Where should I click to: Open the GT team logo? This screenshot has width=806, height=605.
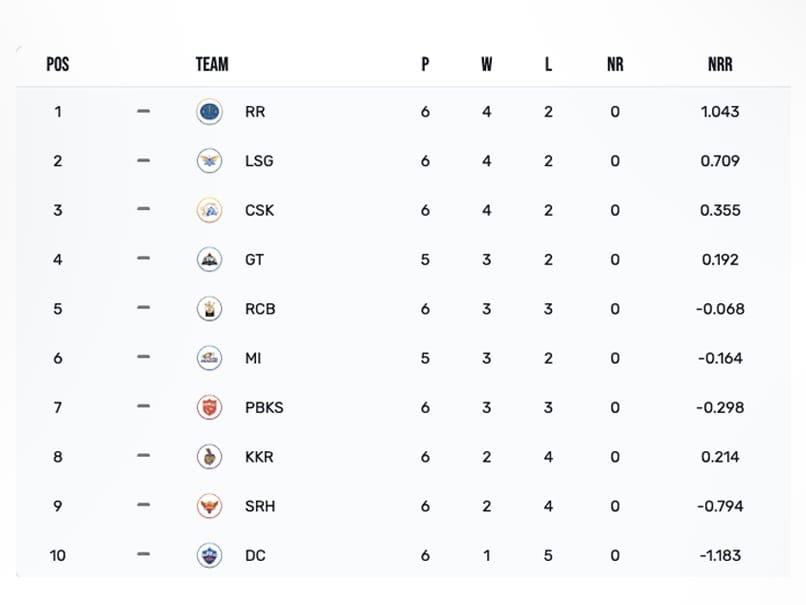coord(209,260)
